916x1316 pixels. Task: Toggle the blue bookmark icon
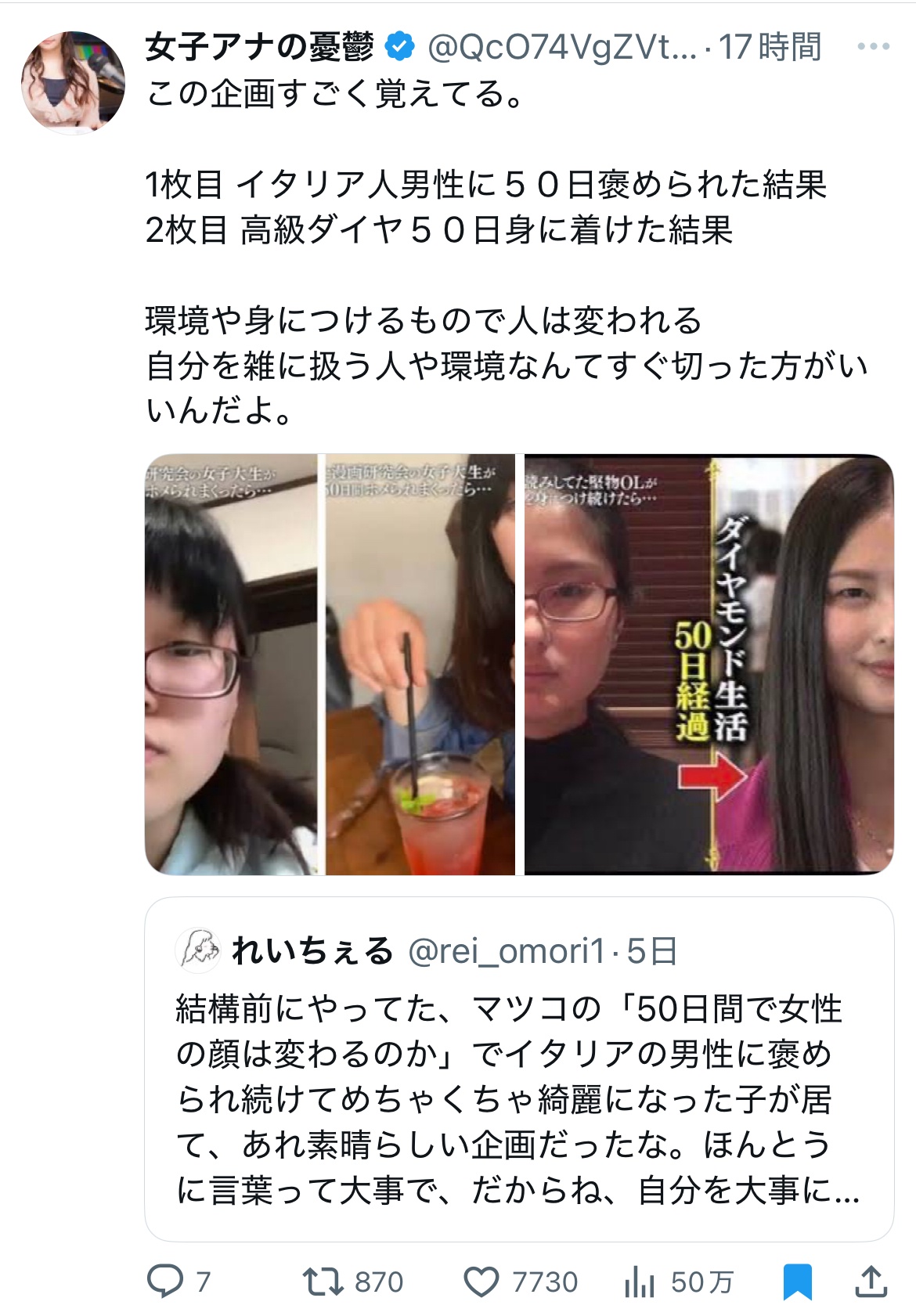(x=798, y=1282)
